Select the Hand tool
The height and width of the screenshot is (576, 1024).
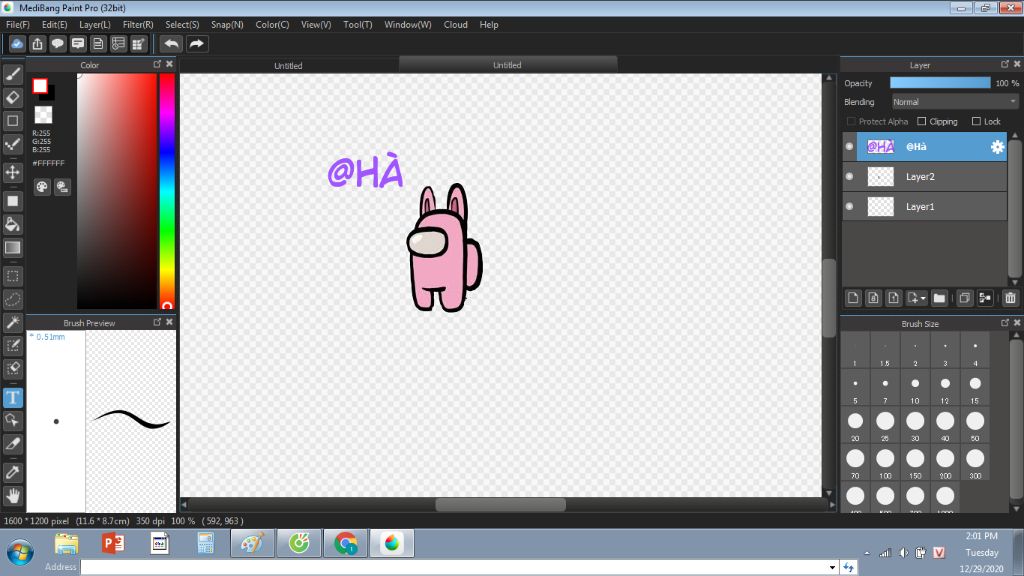point(12,496)
